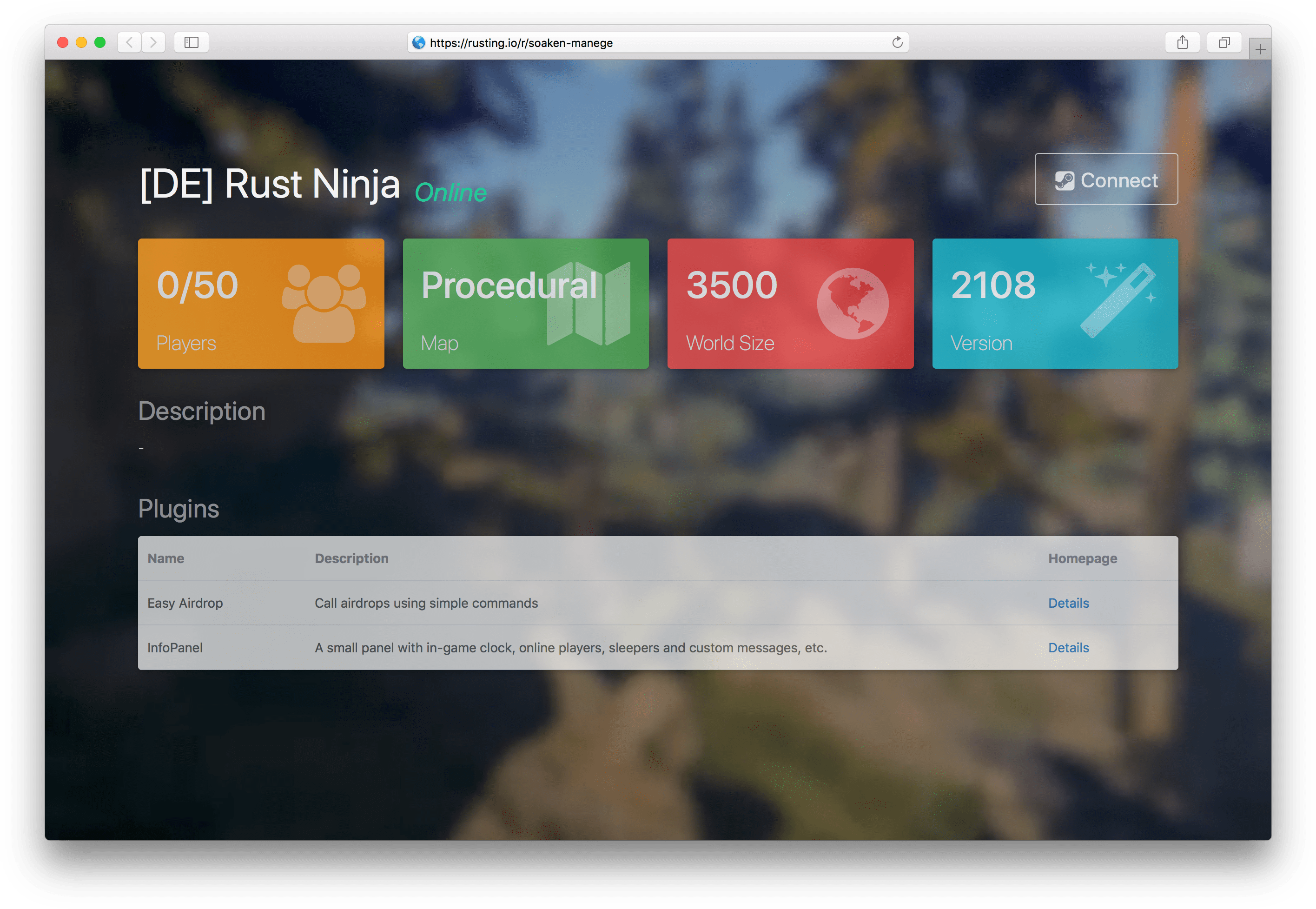The width and height of the screenshot is (1316, 909).
Task: Click the share icon in the browser toolbar
Action: coord(1182,42)
